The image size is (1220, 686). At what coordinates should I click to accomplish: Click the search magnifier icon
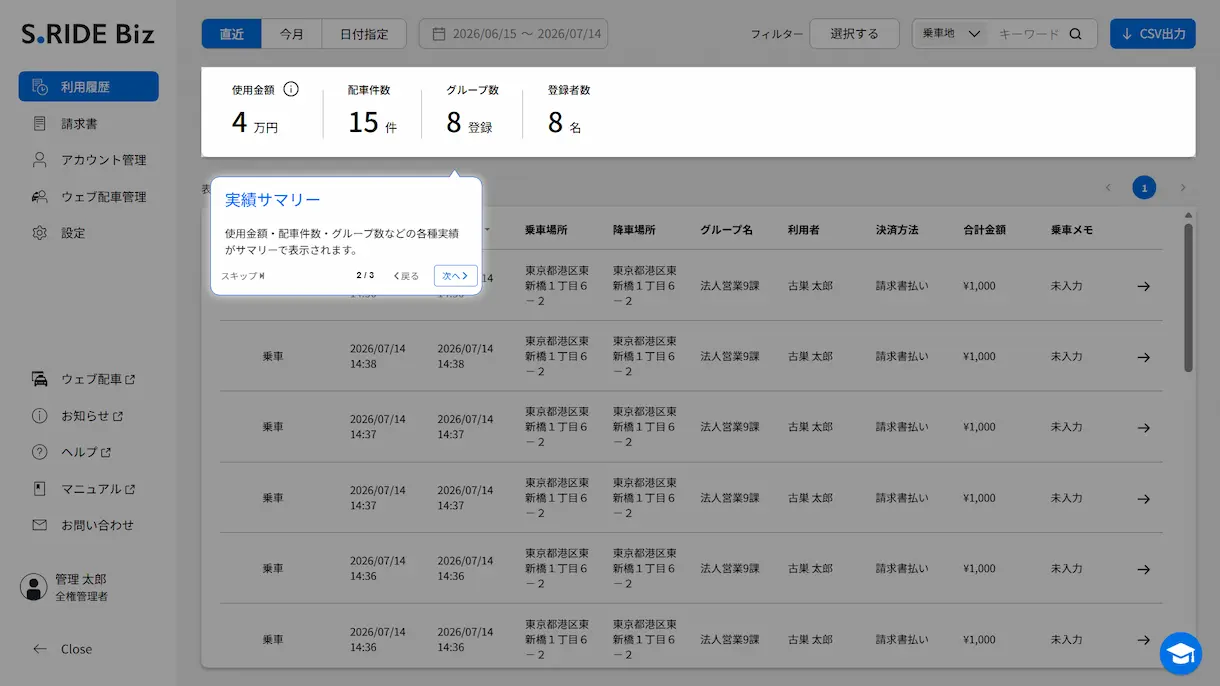[1076, 34]
